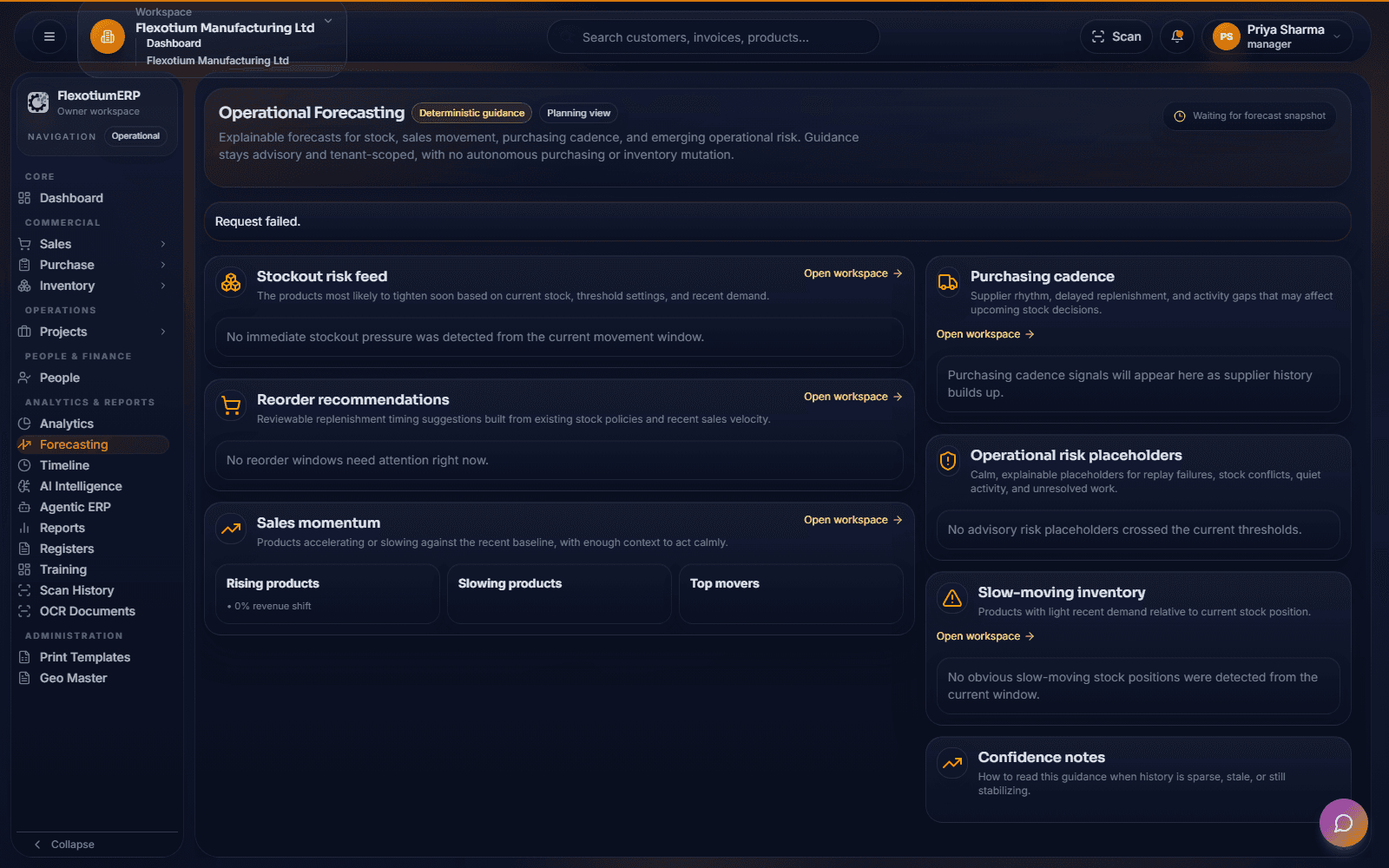Open Print Templates in sidebar
Screen dimensions: 1389x868
pos(93,657)
